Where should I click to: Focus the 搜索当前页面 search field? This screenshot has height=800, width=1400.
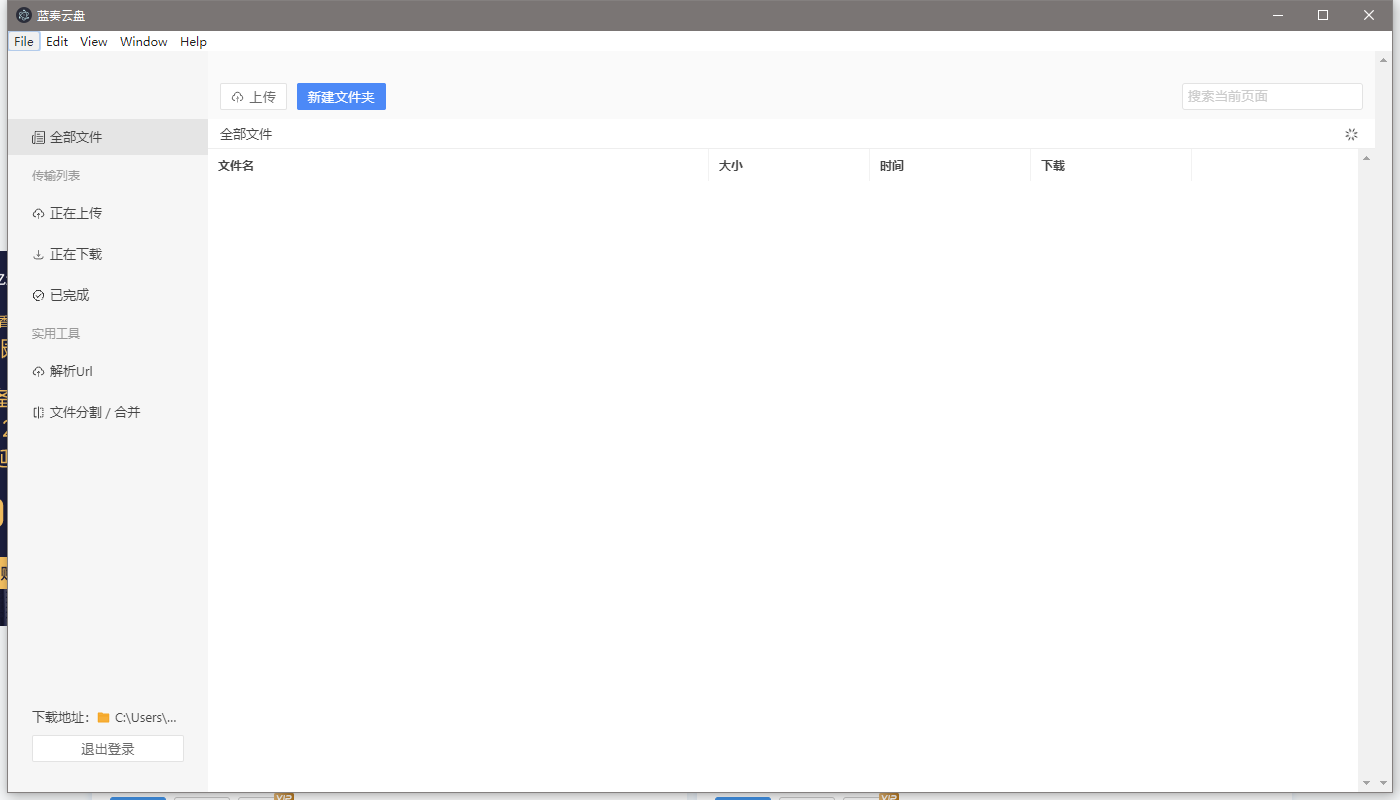(x=1272, y=96)
